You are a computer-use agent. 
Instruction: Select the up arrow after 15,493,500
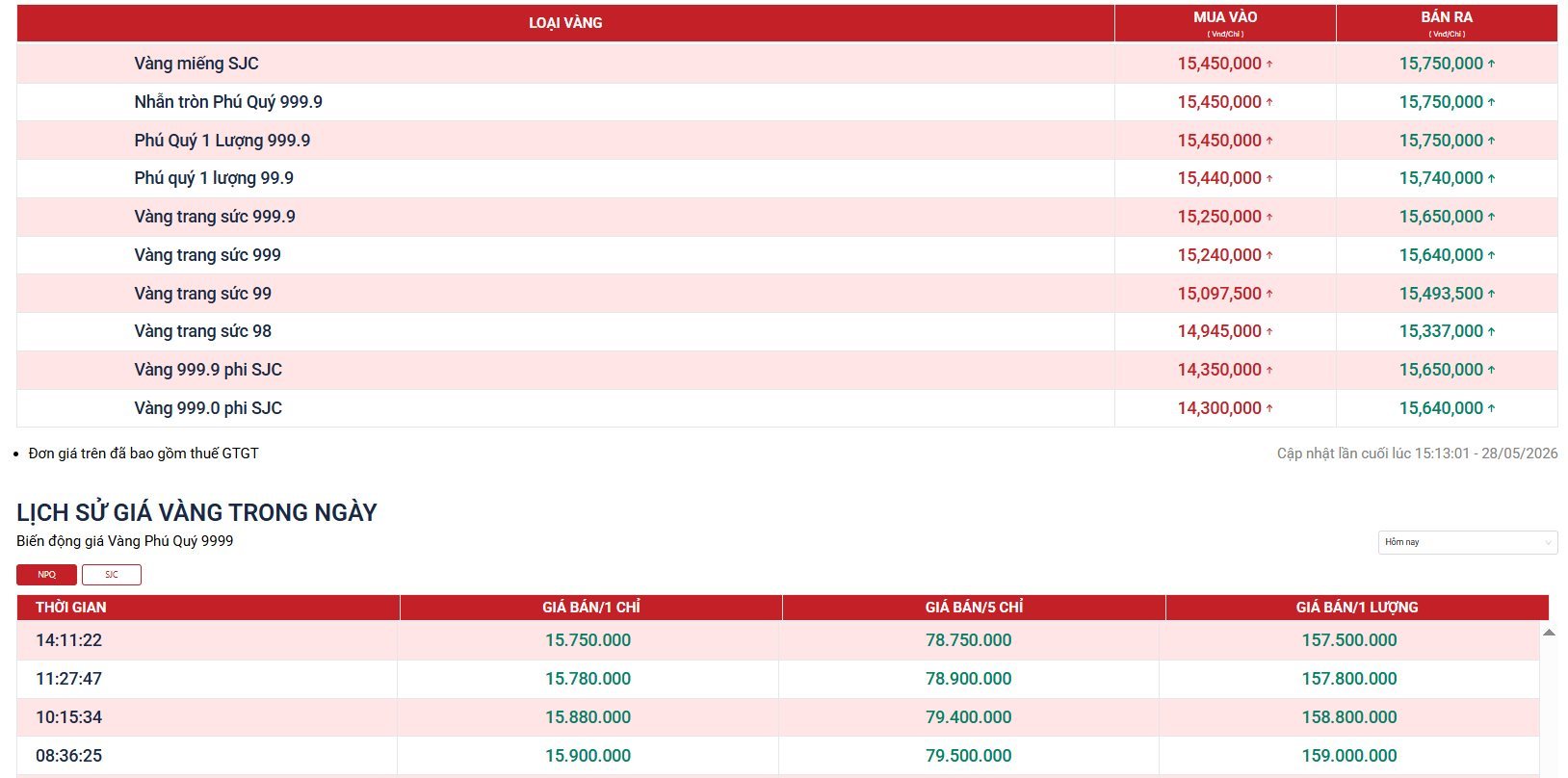1491,294
